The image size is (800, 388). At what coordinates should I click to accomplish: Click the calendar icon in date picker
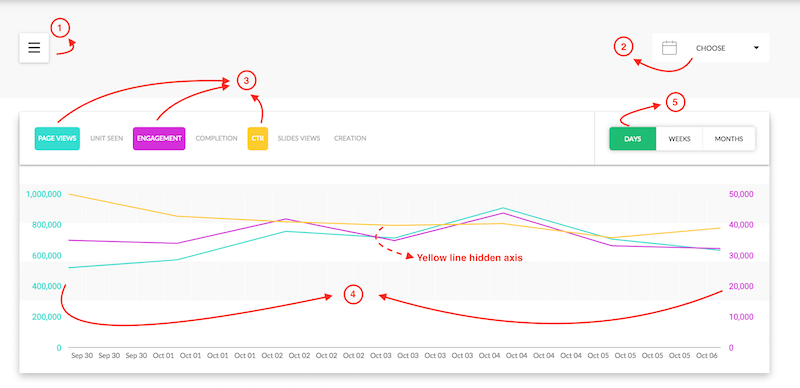click(669, 48)
